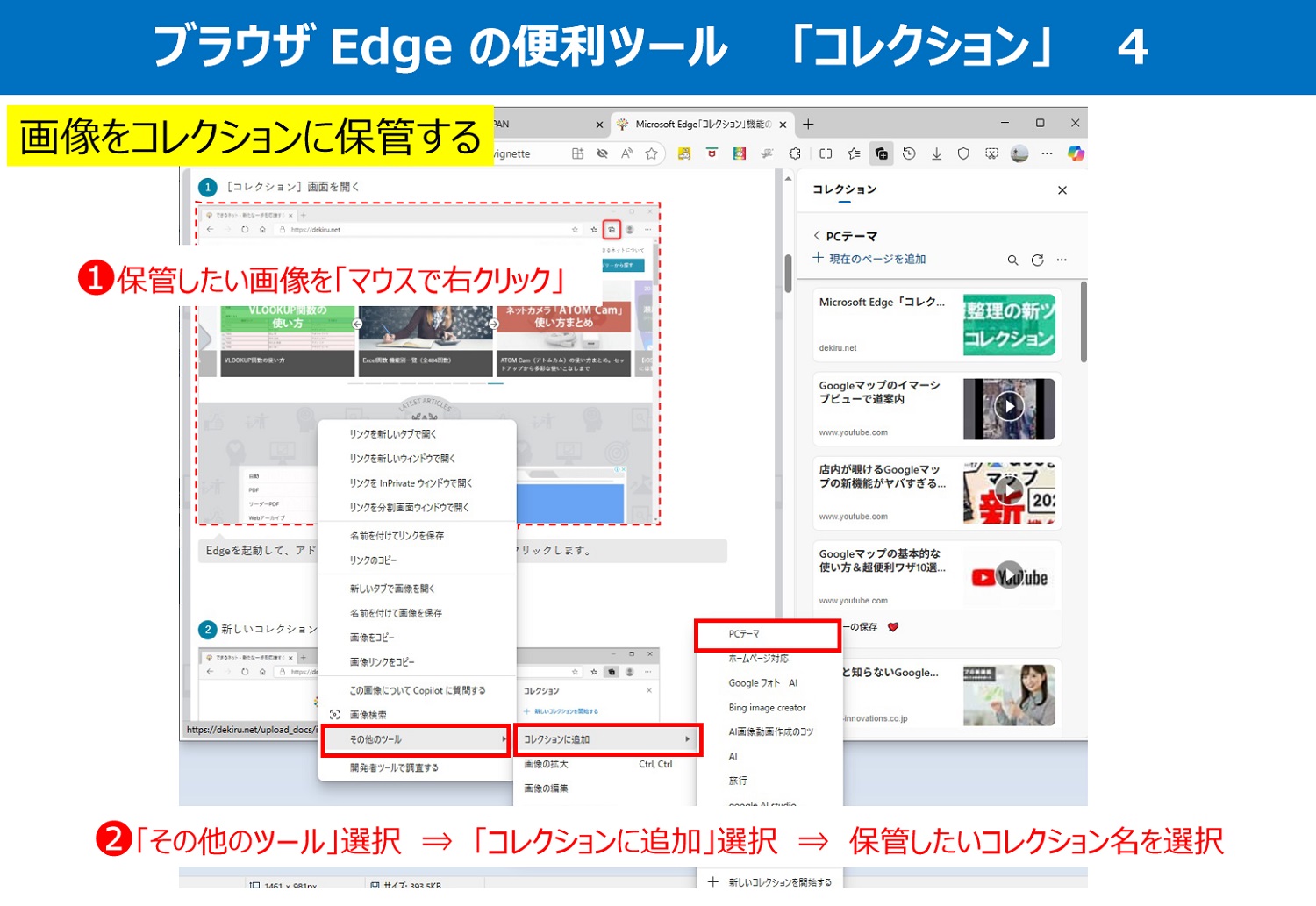Click the refresh icon in Collections panel
The image size is (1316, 906).
coord(1037,260)
